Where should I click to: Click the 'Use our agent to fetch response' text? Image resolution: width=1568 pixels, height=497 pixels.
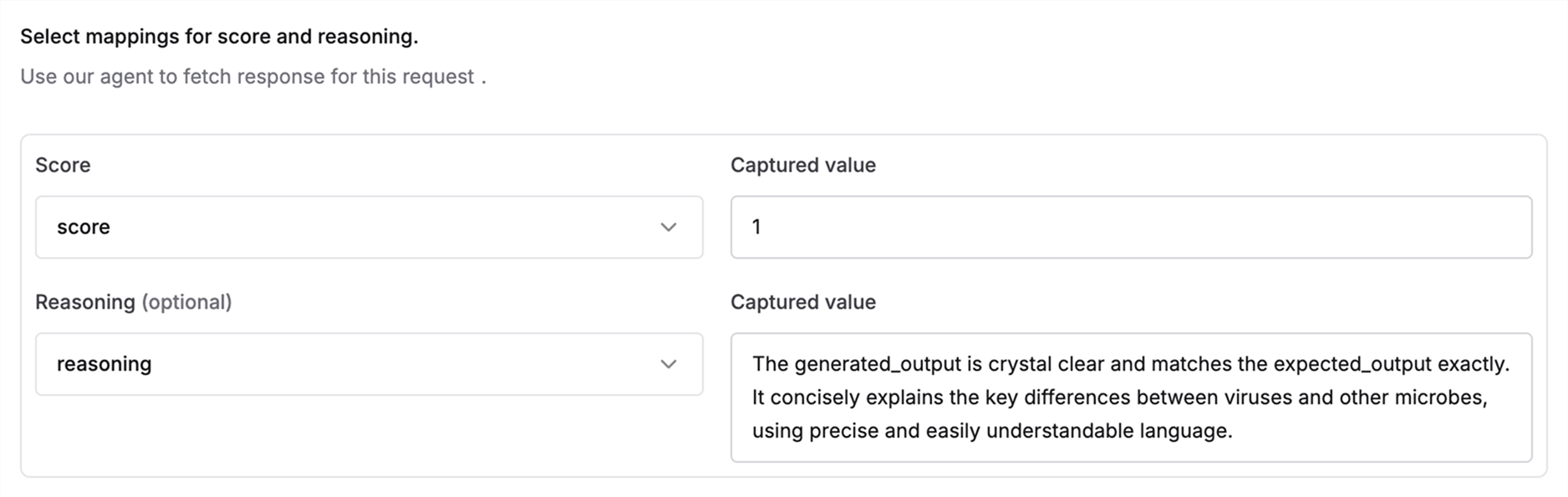click(254, 76)
